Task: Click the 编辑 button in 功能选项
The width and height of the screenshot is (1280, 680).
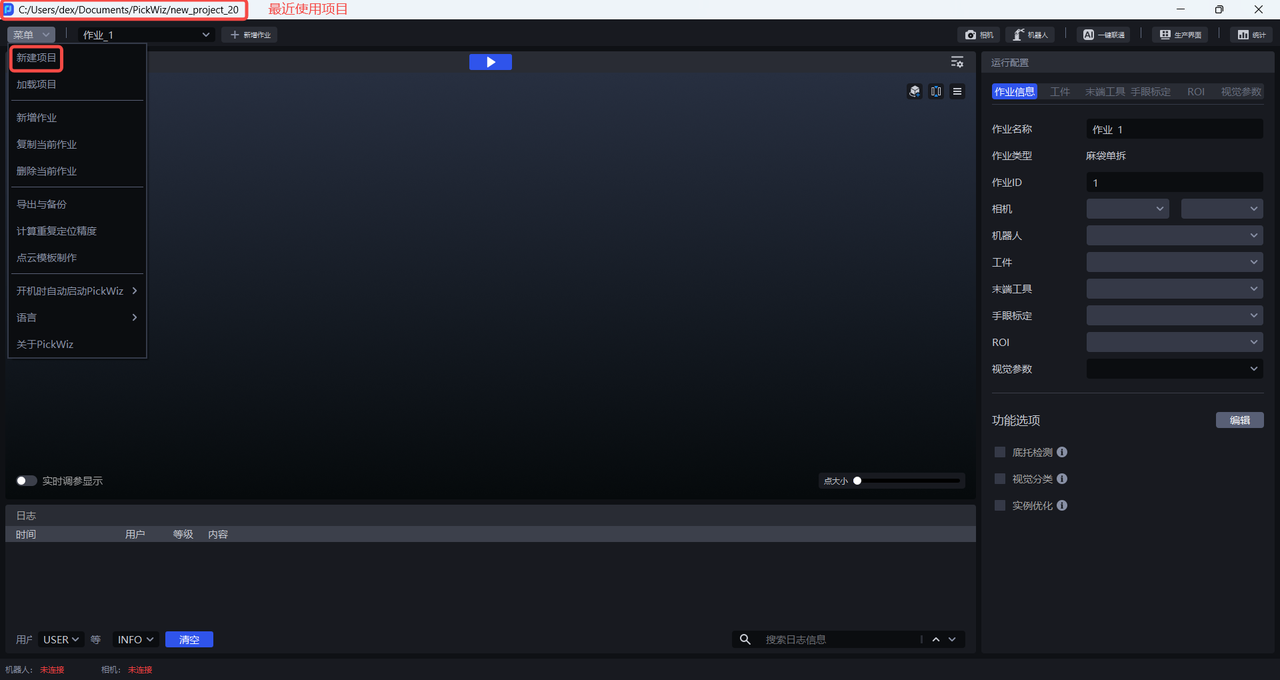Action: pyautogui.click(x=1239, y=420)
